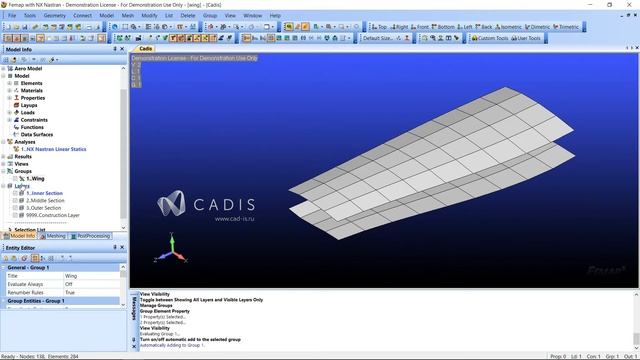
Task: Pin the Entity Editor pane
Action: click(115, 247)
